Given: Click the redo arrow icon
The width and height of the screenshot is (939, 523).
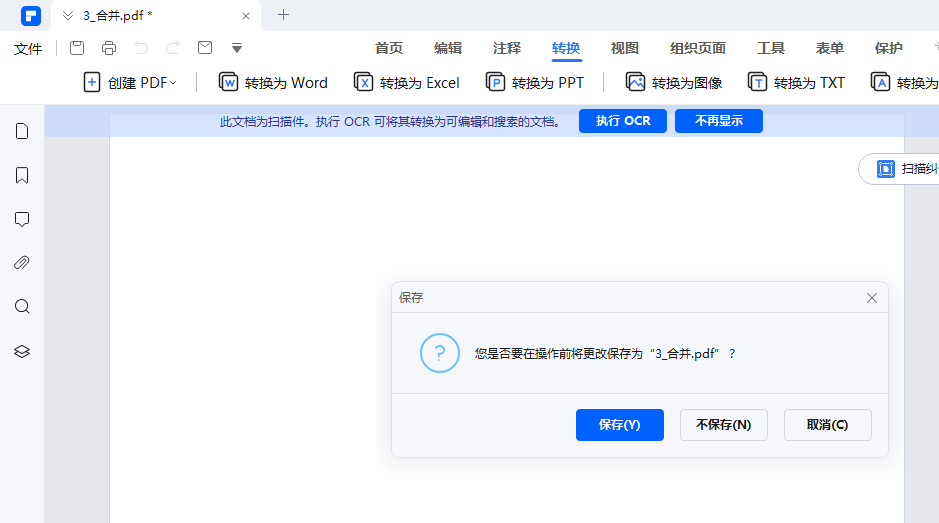Looking at the screenshot, I should [172, 48].
